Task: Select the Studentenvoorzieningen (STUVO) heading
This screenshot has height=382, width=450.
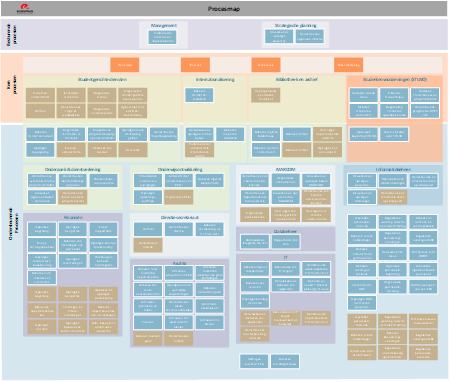Action: [395, 79]
